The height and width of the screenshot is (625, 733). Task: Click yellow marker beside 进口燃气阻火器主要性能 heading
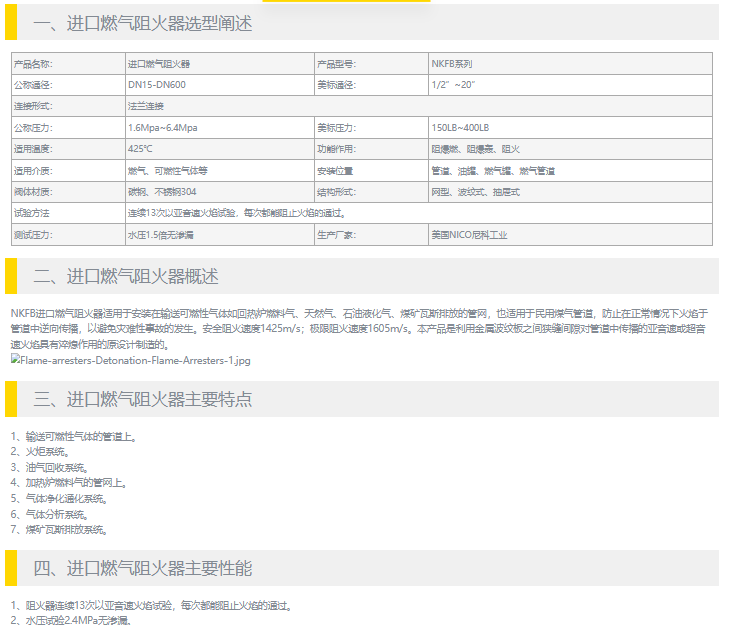point(11,568)
